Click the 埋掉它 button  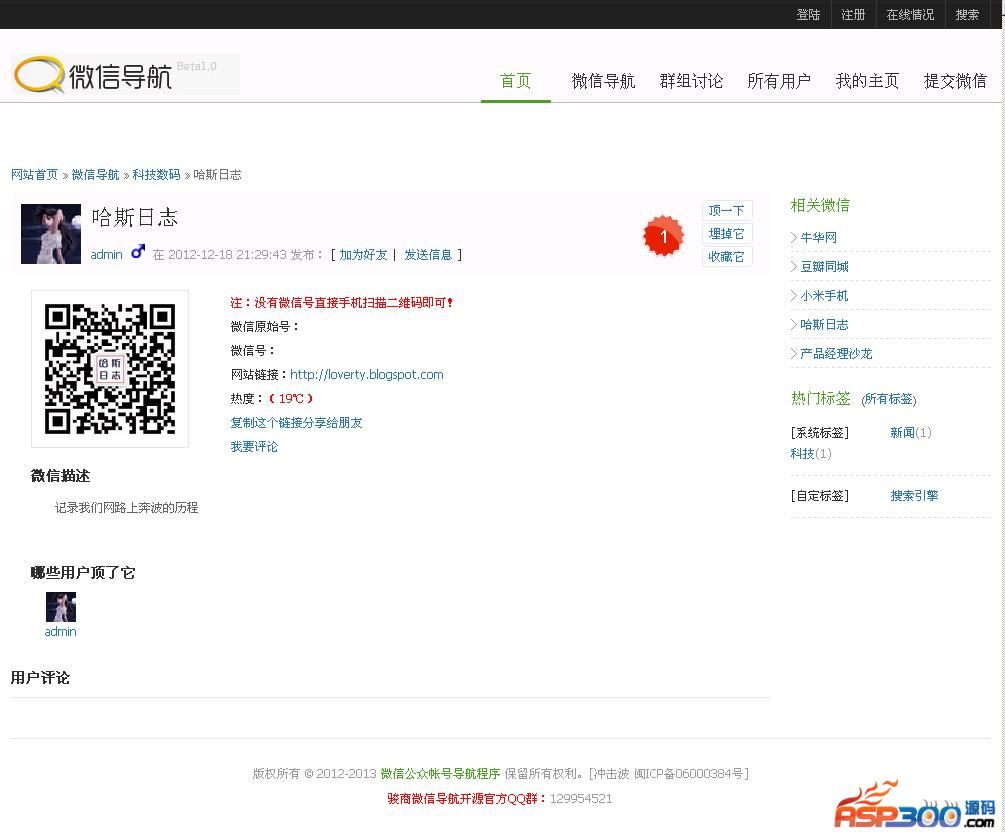[726, 233]
